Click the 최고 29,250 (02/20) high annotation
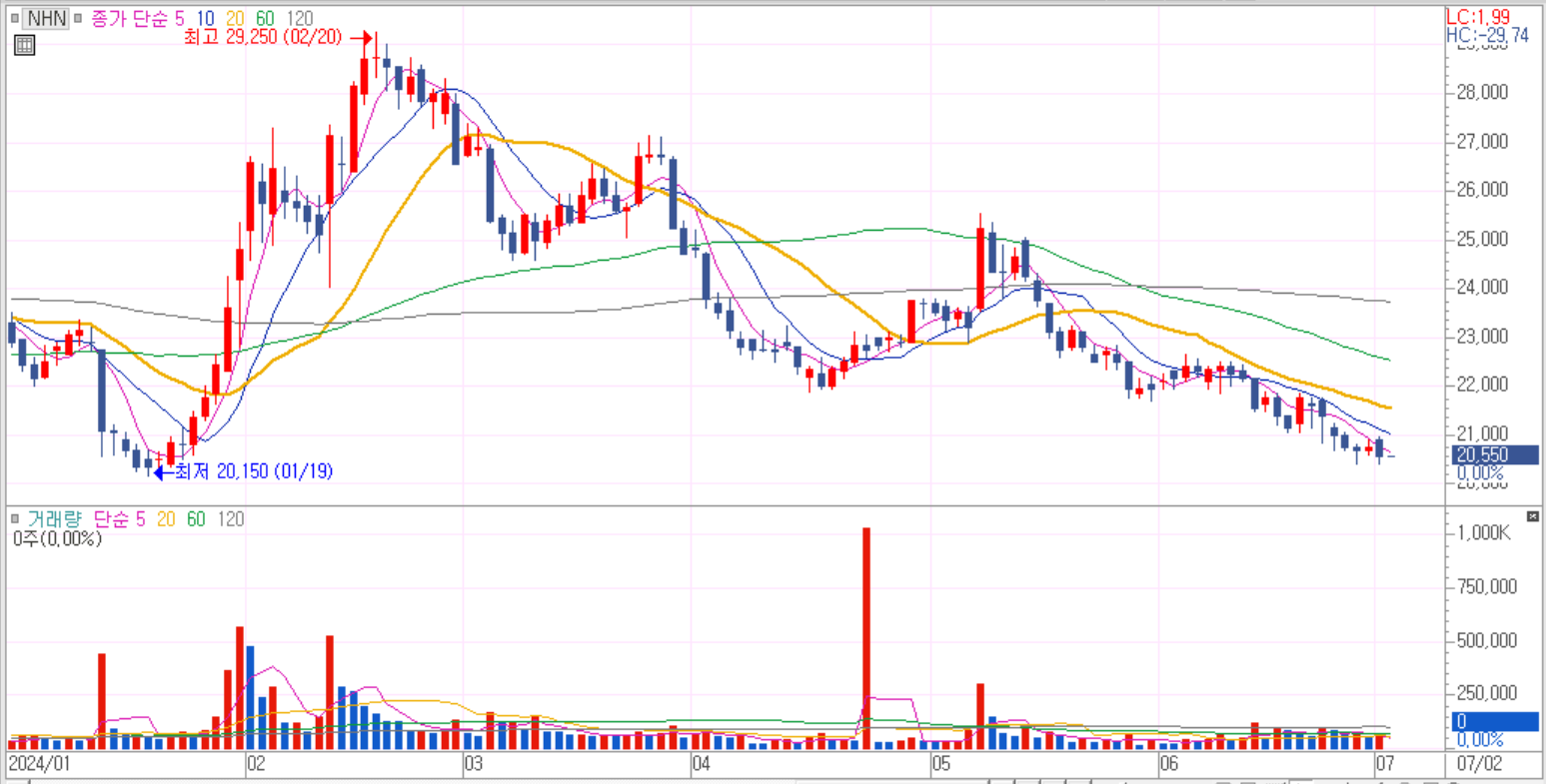This screenshot has width=1546, height=784. [263, 37]
